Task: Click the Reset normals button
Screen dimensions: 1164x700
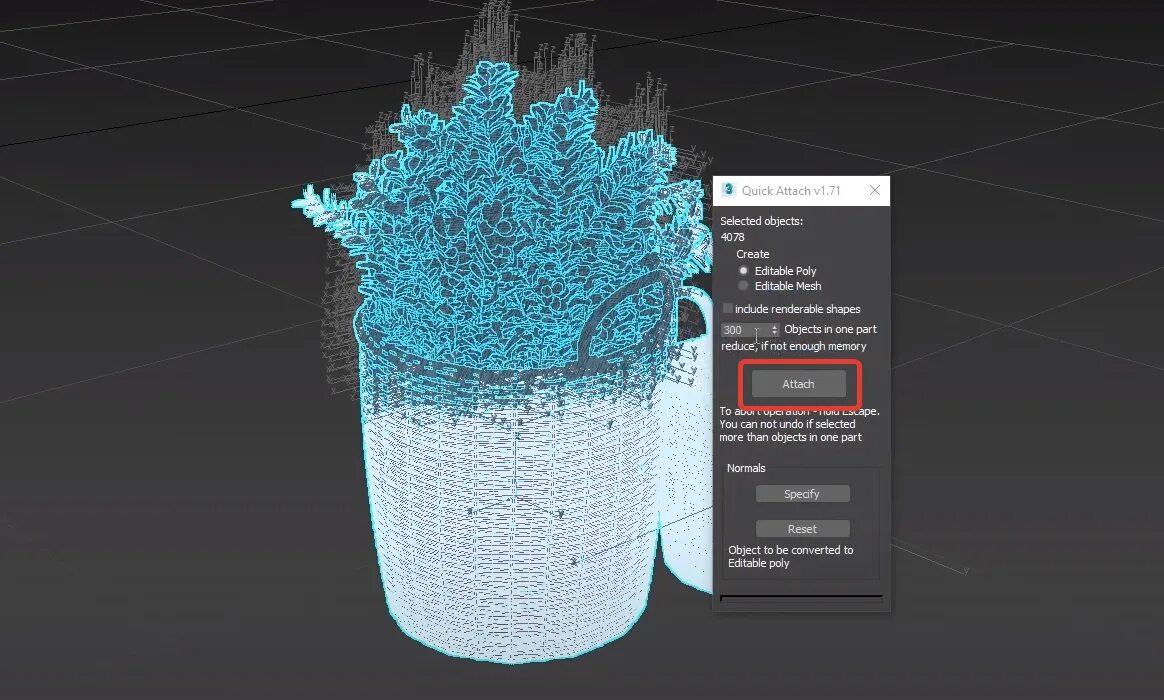Action: click(x=802, y=529)
